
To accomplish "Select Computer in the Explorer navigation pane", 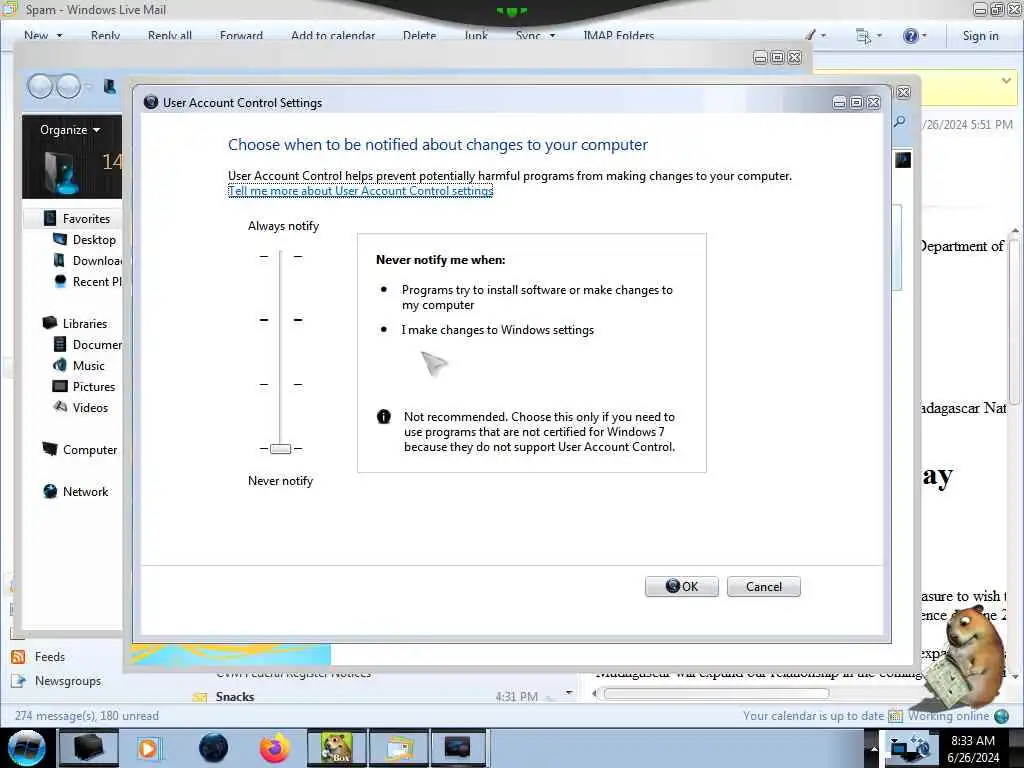I will point(90,449).
